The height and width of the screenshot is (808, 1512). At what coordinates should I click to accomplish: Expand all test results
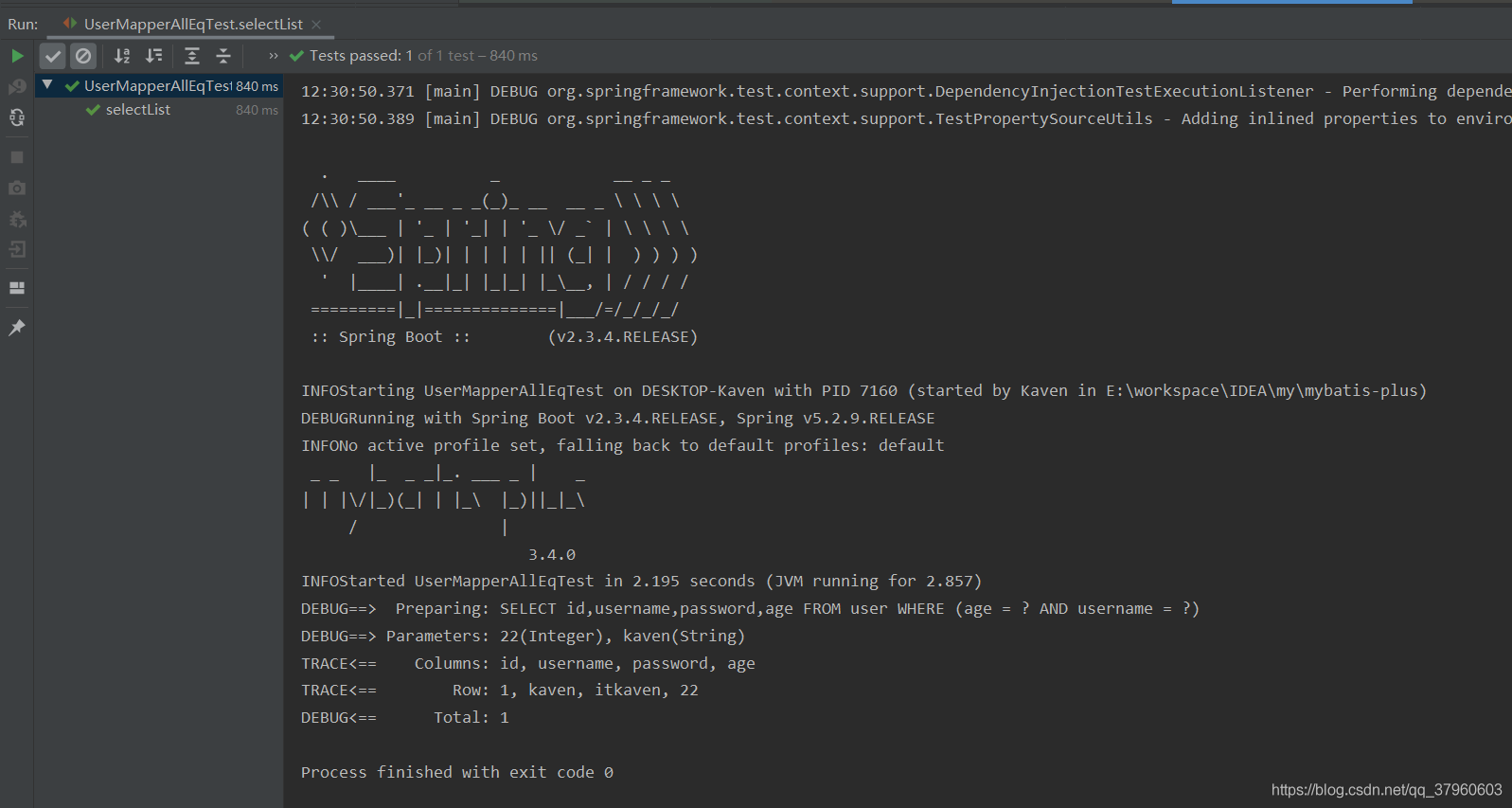pyautogui.click(x=192, y=56)
